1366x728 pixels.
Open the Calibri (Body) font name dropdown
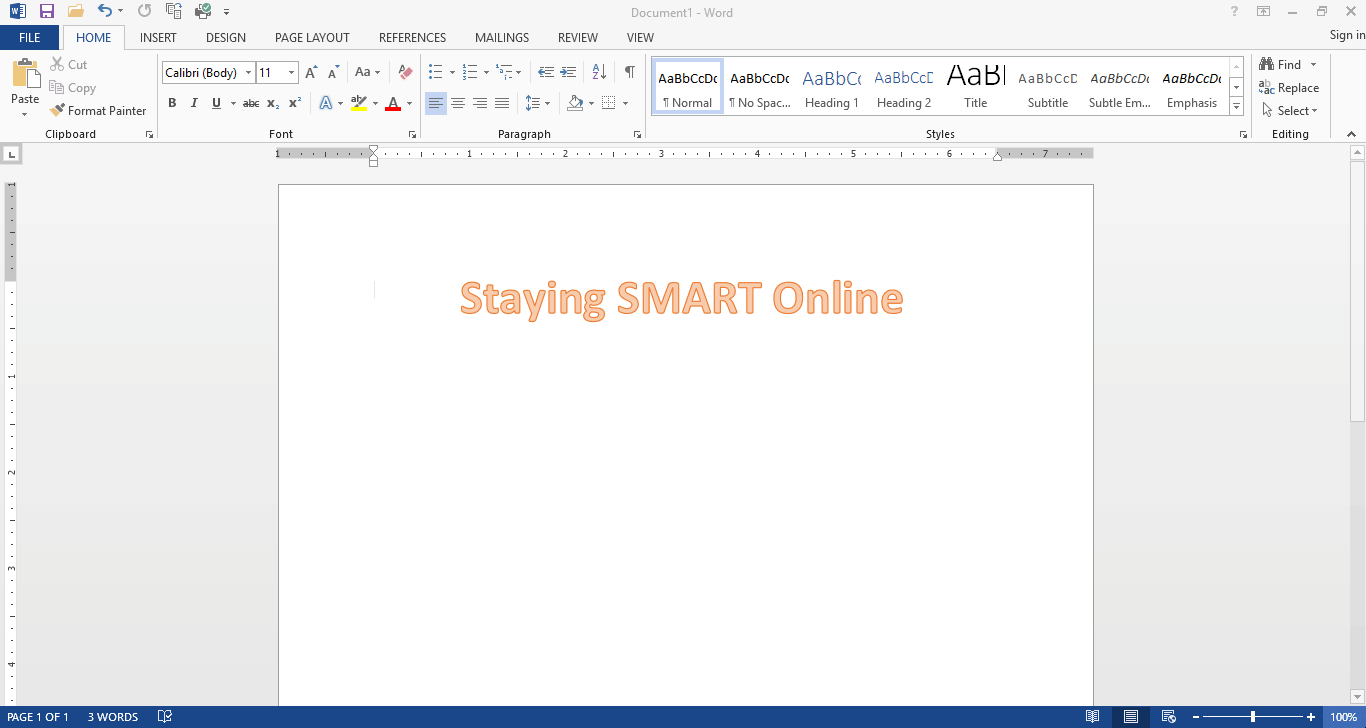click(249, 73)
